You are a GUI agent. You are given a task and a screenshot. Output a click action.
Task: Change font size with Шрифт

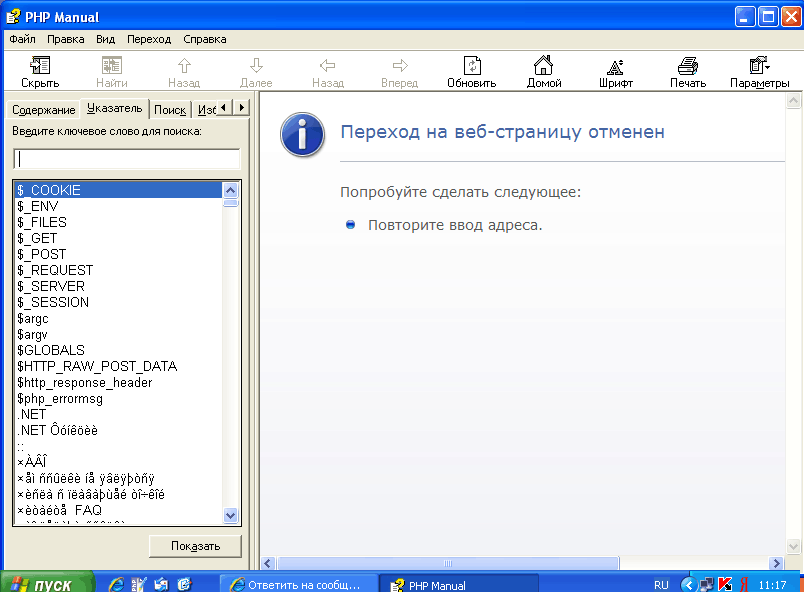(x=616, y=72)
